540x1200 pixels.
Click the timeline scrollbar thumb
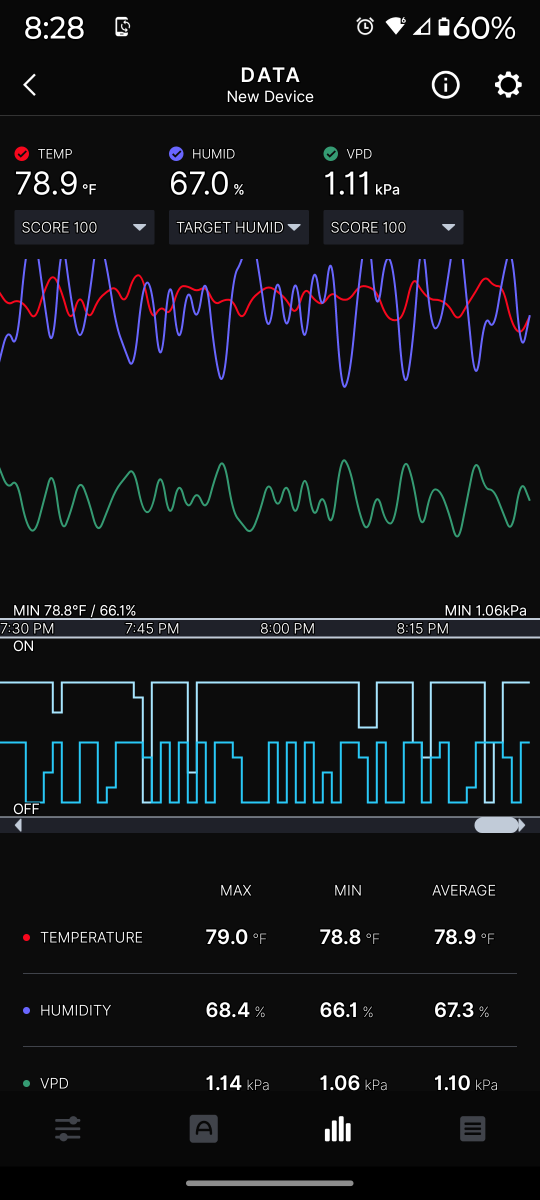(x=496, y=825)
